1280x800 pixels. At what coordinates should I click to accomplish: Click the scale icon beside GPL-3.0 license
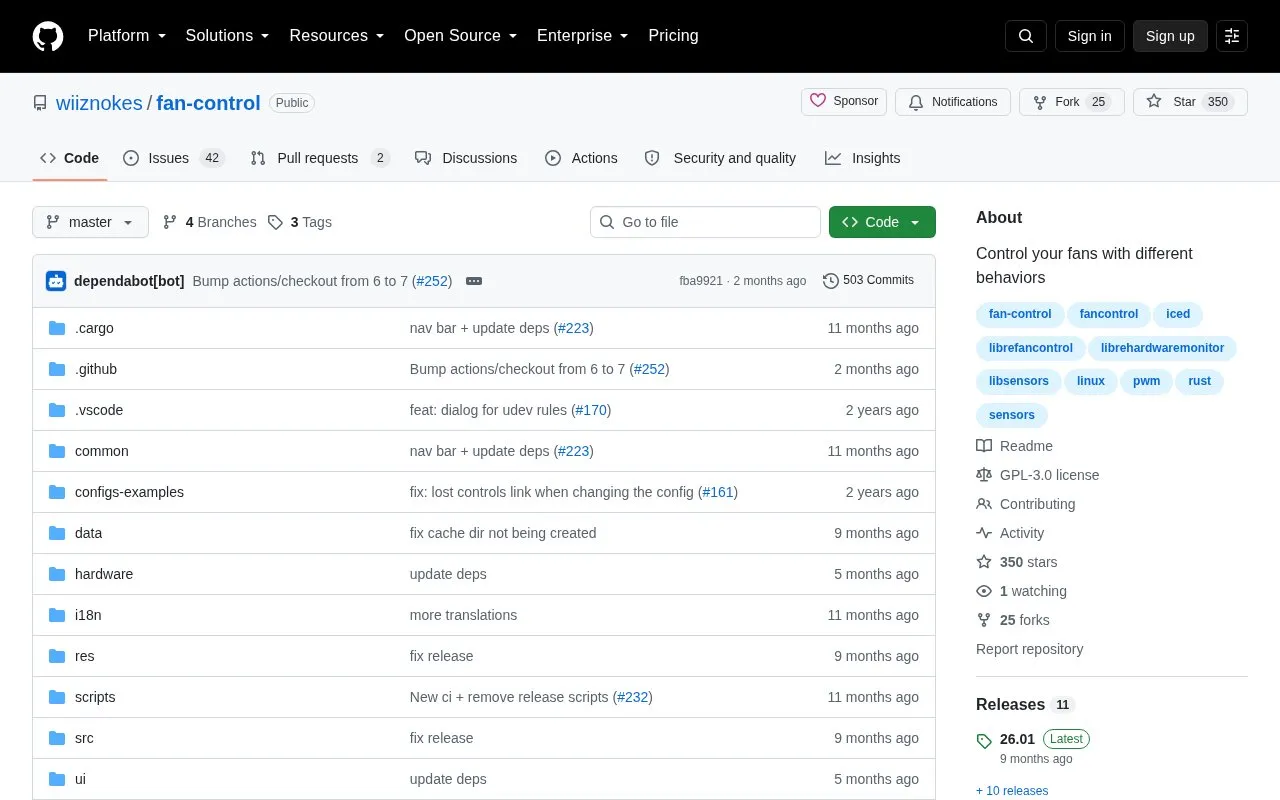[984, 475]
